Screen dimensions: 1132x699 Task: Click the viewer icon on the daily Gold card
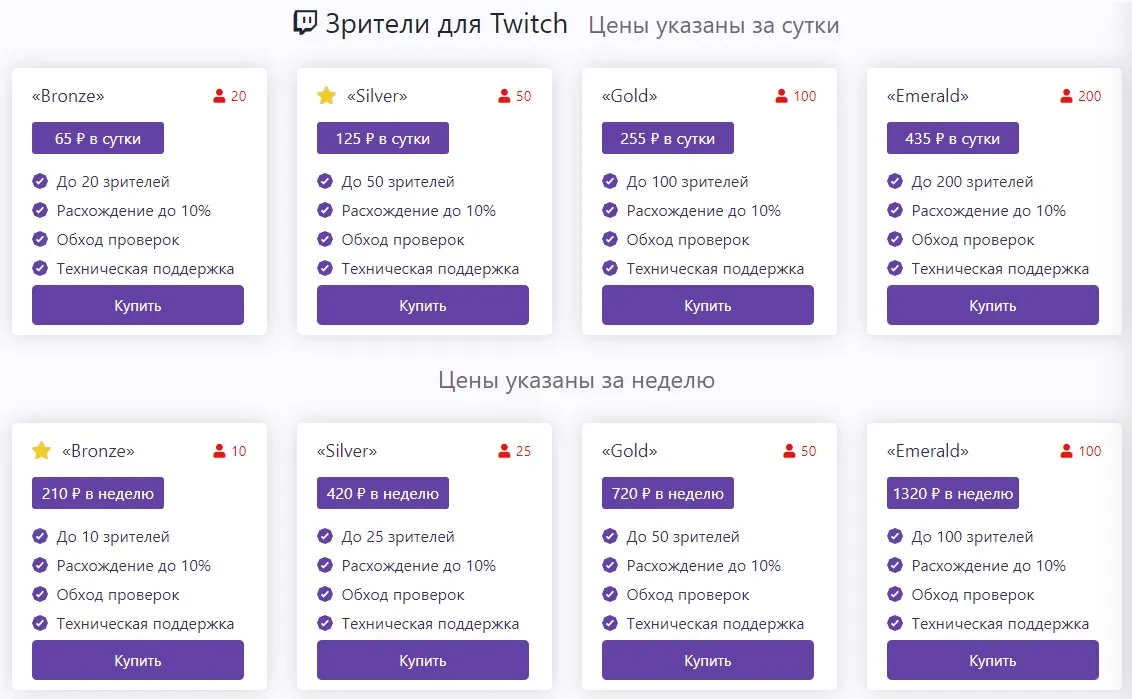coord(782,97)
